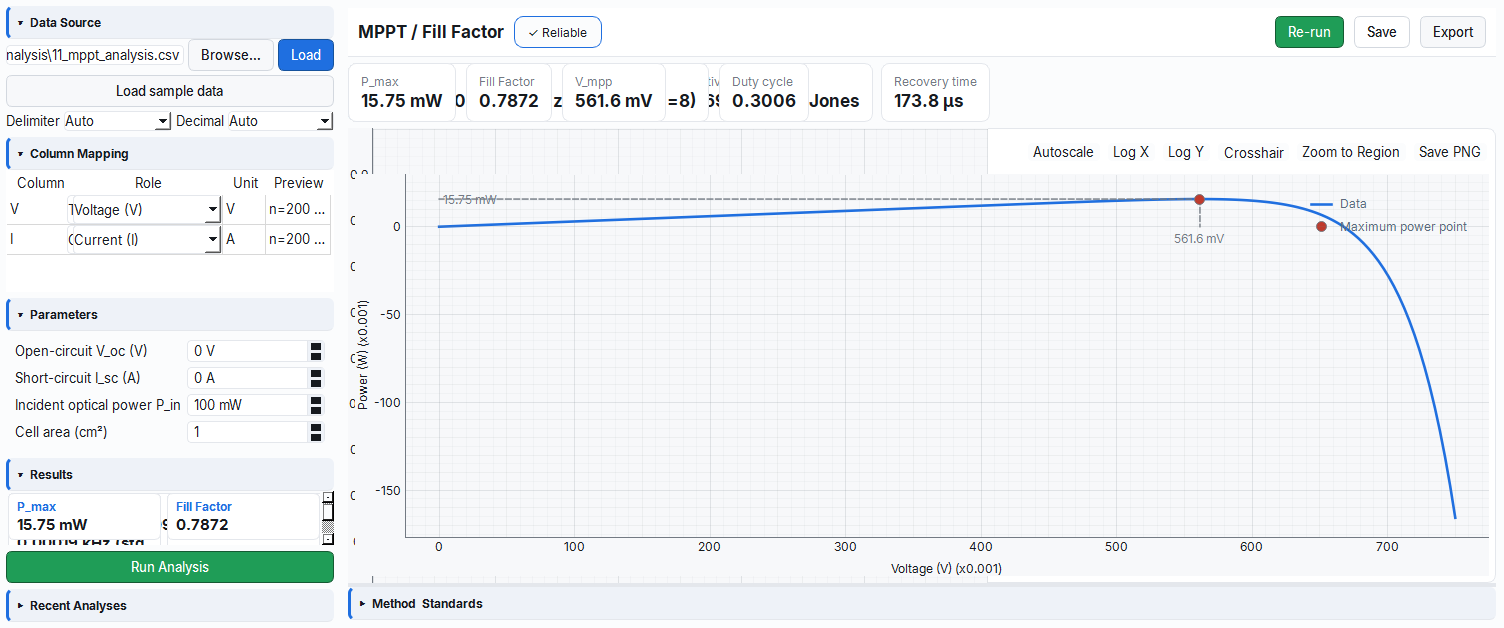Toggle the Maximum power point legend entry

[1391, 227]
